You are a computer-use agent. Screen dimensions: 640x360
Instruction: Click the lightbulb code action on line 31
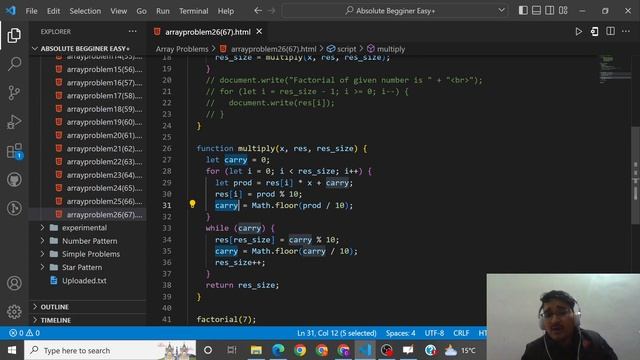point(192,204)
